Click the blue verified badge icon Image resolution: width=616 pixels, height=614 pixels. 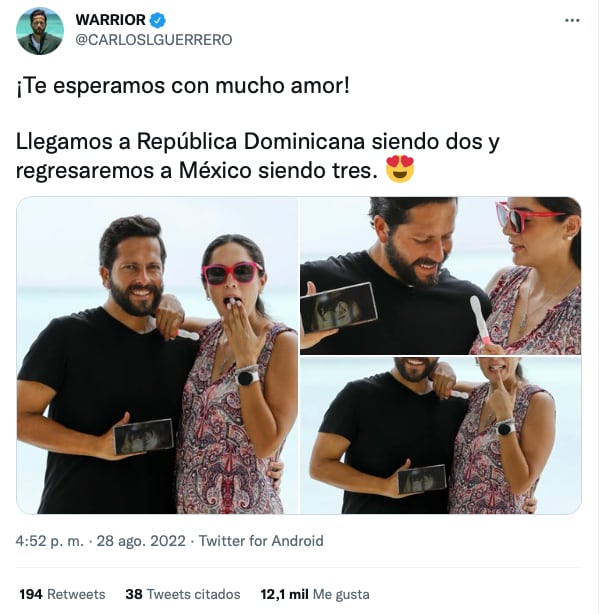point(158,20)
